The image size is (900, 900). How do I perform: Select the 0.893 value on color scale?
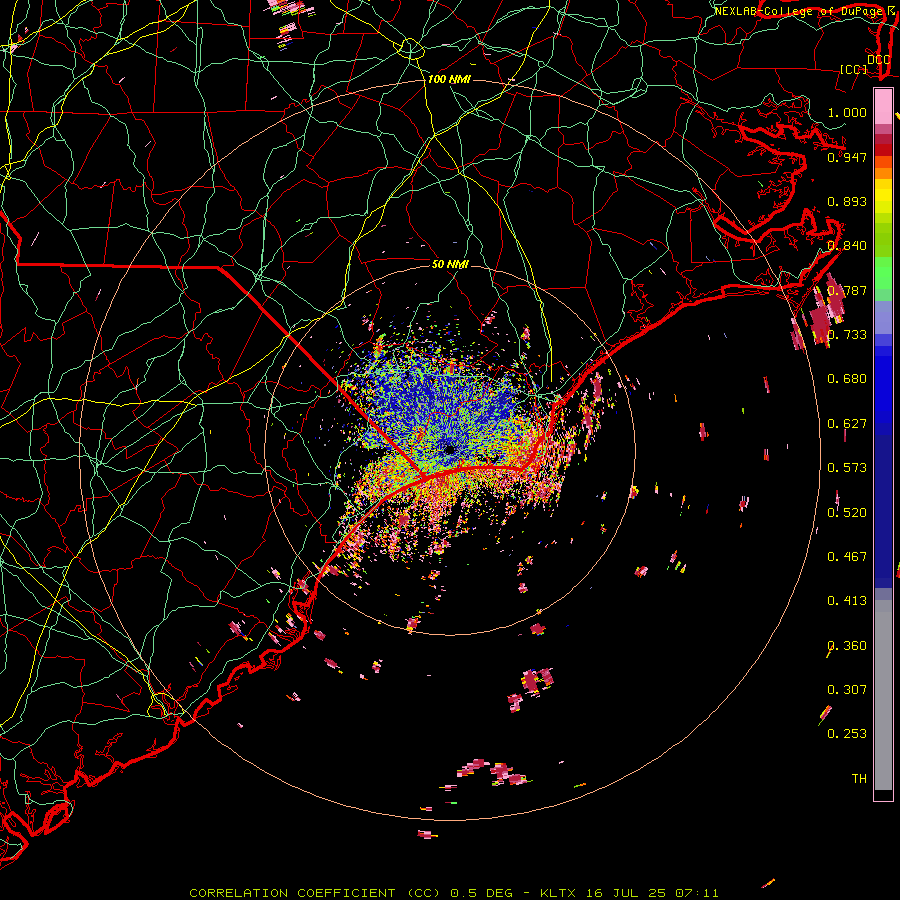click(847, 201)
